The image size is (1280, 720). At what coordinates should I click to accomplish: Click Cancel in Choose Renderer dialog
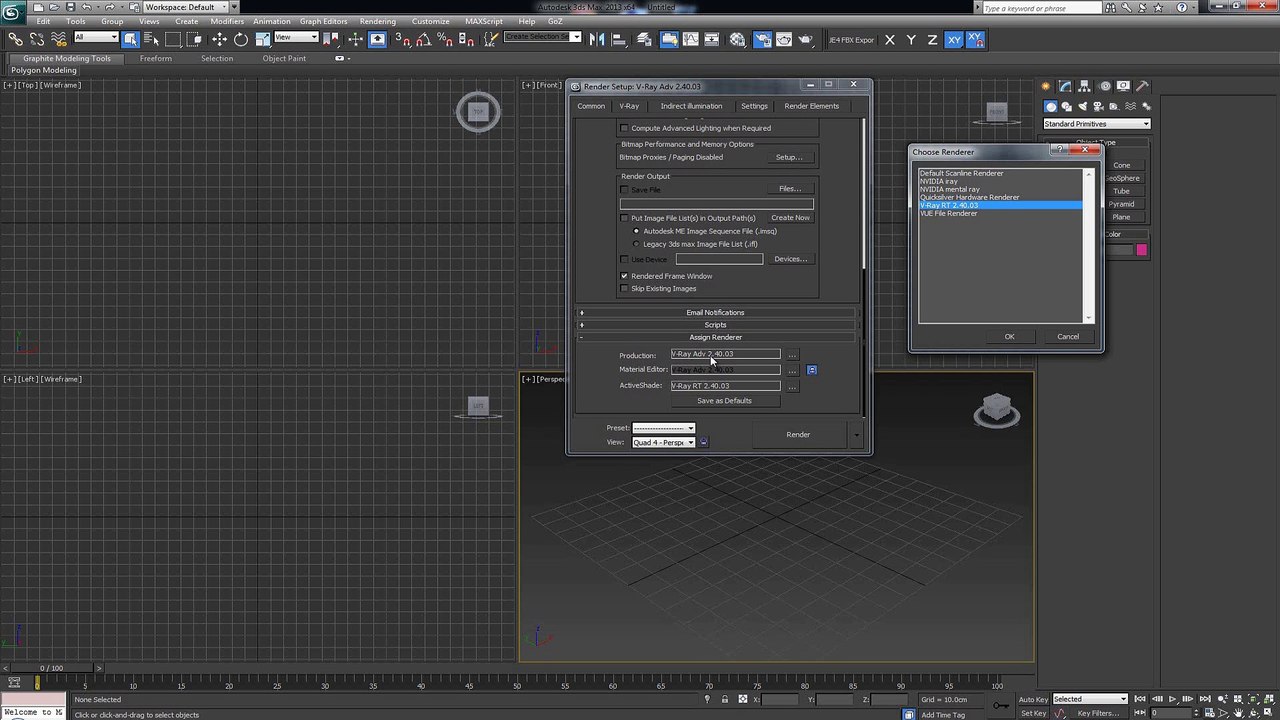[x=1068, y=337]
